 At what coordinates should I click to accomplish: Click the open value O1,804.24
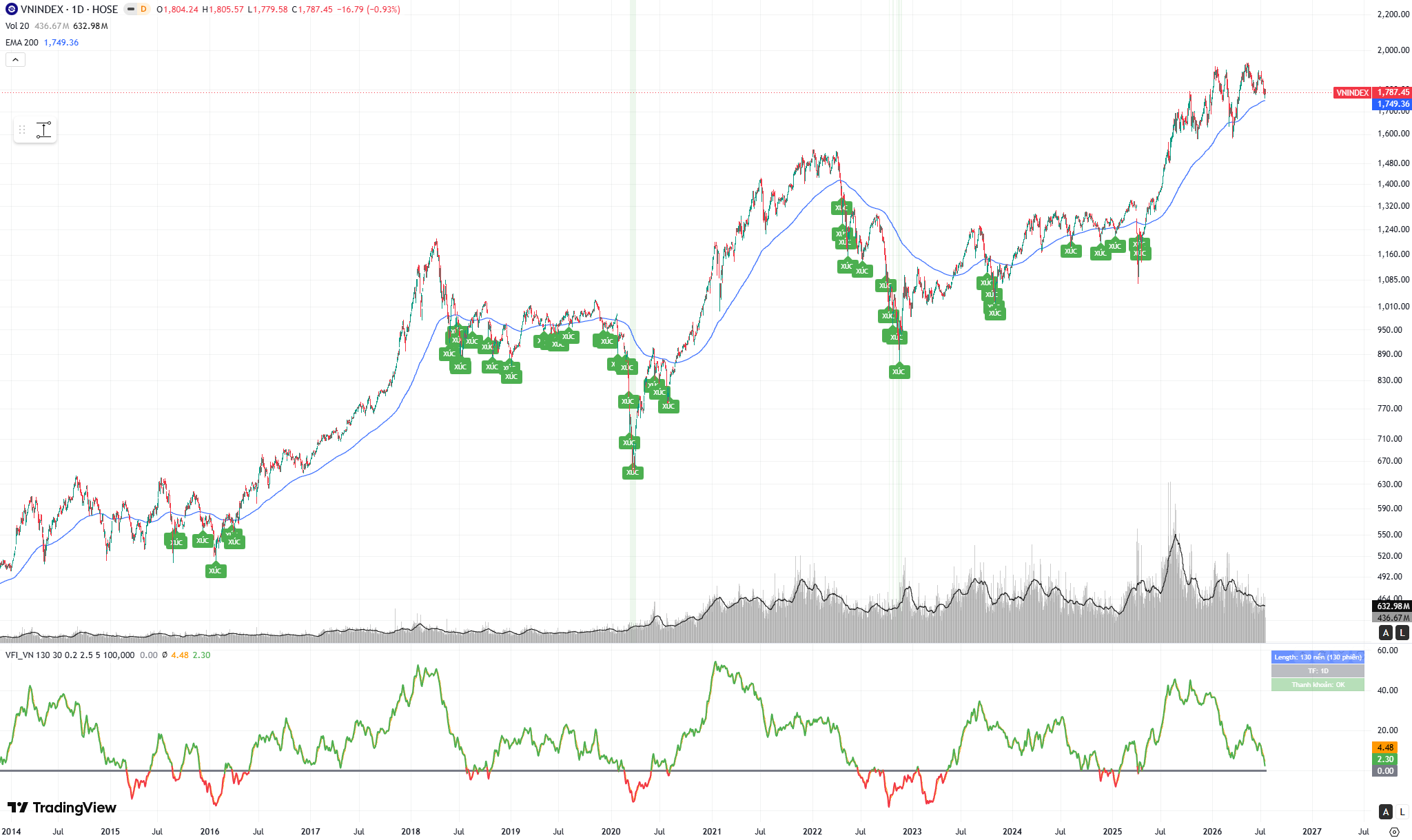click(x=178, y=10)
